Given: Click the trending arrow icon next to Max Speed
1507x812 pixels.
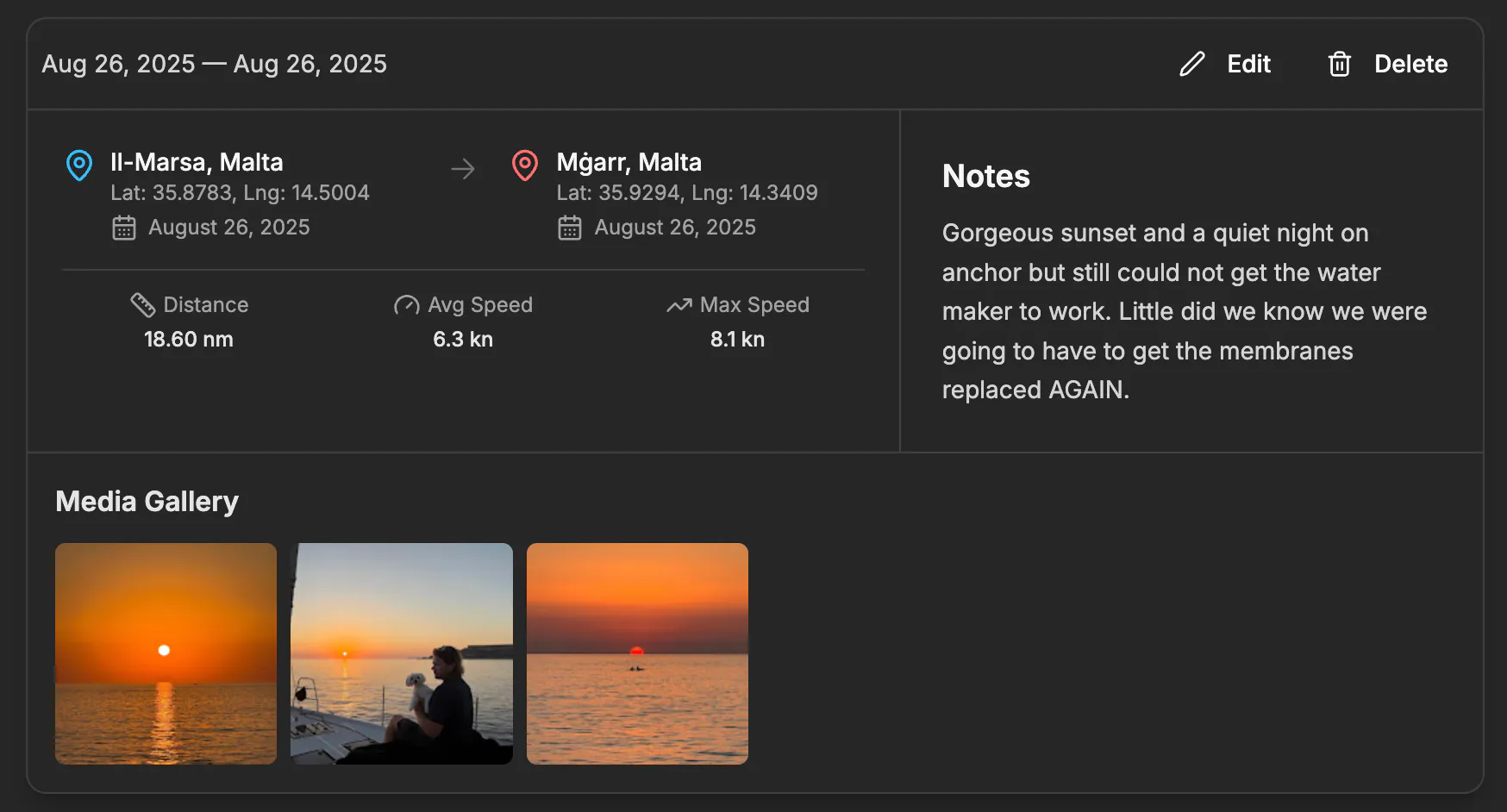Looking at the screenshot, I should 678,304.
